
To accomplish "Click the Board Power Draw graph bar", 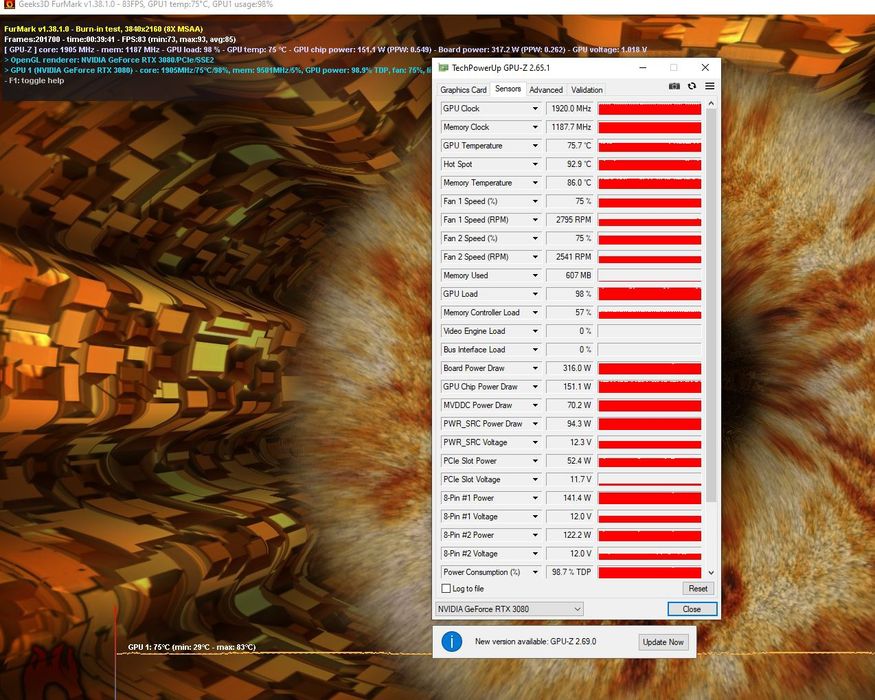I will 650,368.
